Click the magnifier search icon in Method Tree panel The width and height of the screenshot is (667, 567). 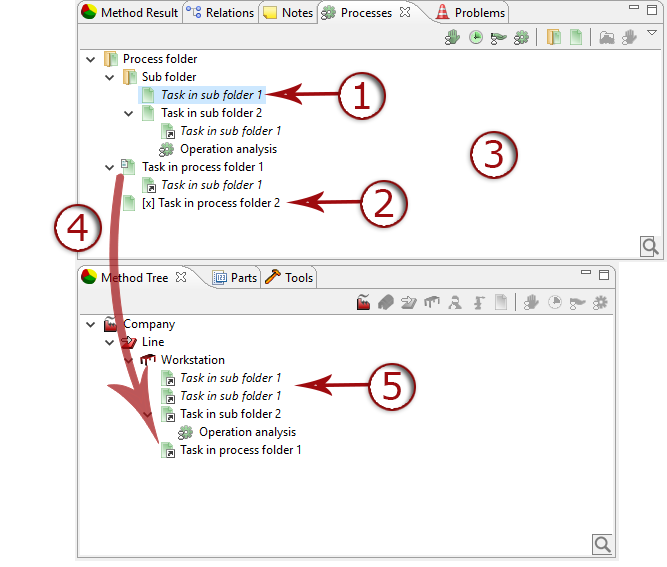coord(602,543)
